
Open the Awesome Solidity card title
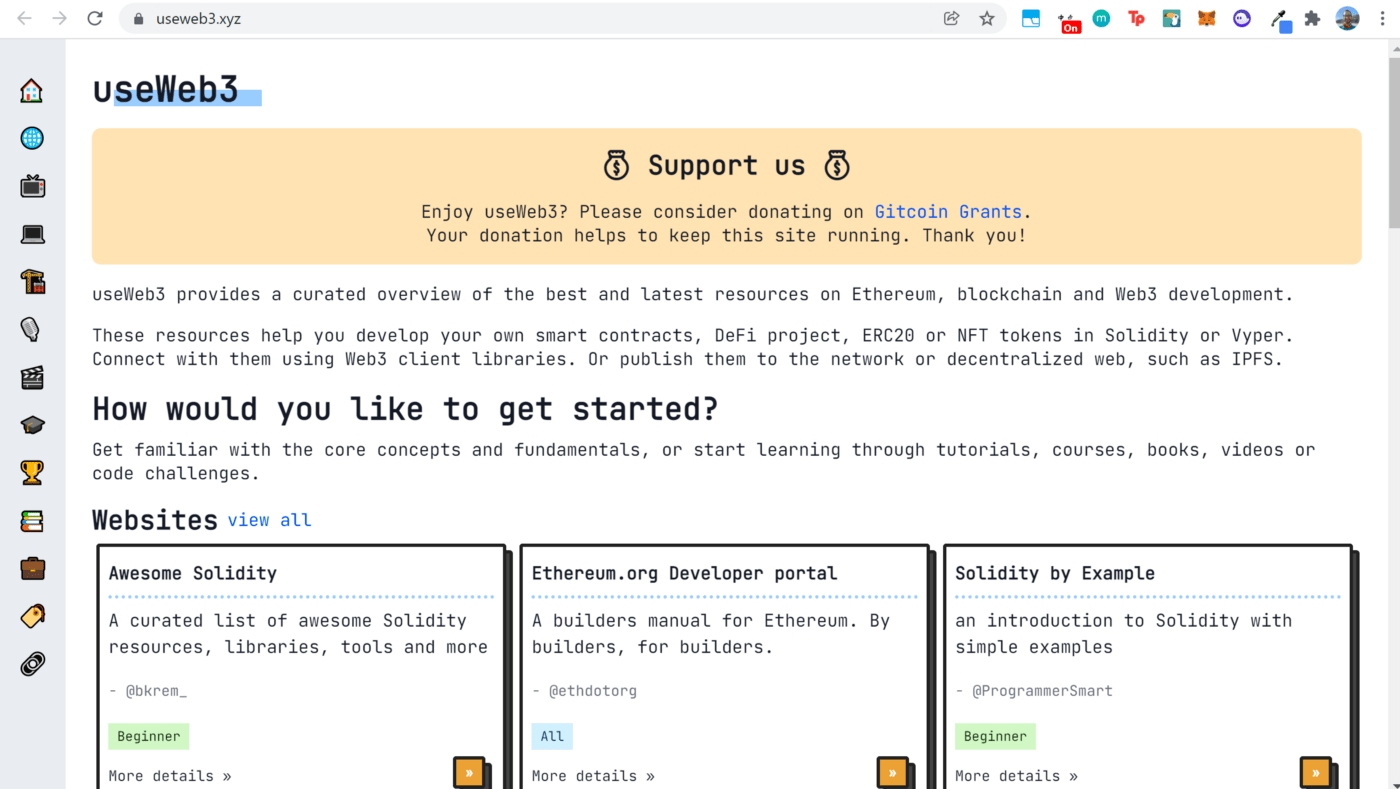(x=193, y=573)
